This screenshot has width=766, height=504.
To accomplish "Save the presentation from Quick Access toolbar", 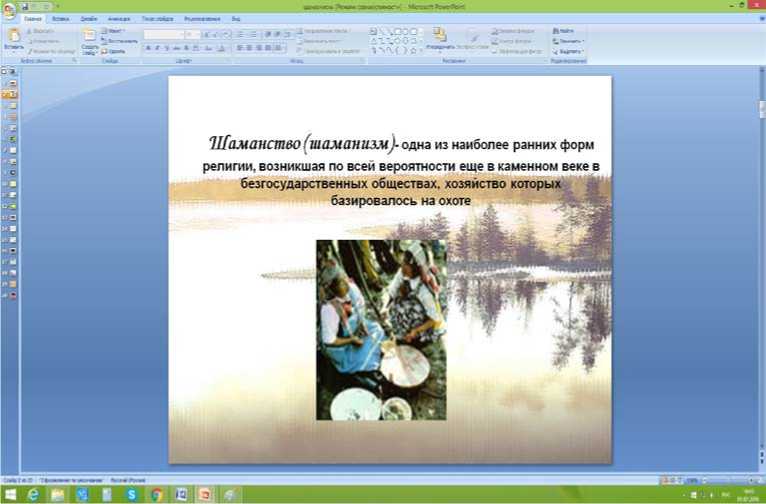I will (24, 6).
